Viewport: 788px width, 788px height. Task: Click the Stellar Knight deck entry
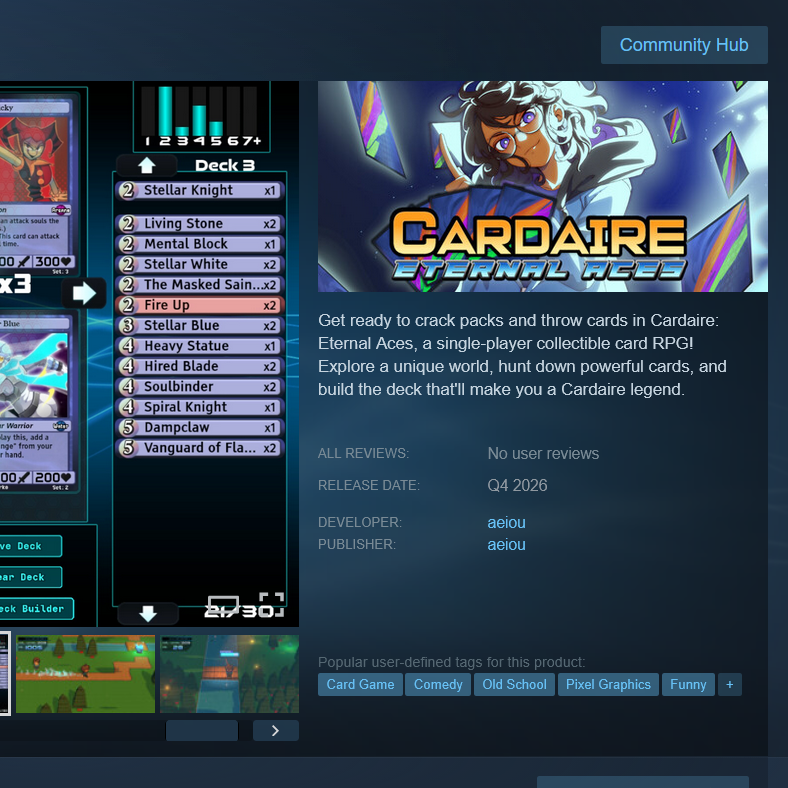coord(201,190)
